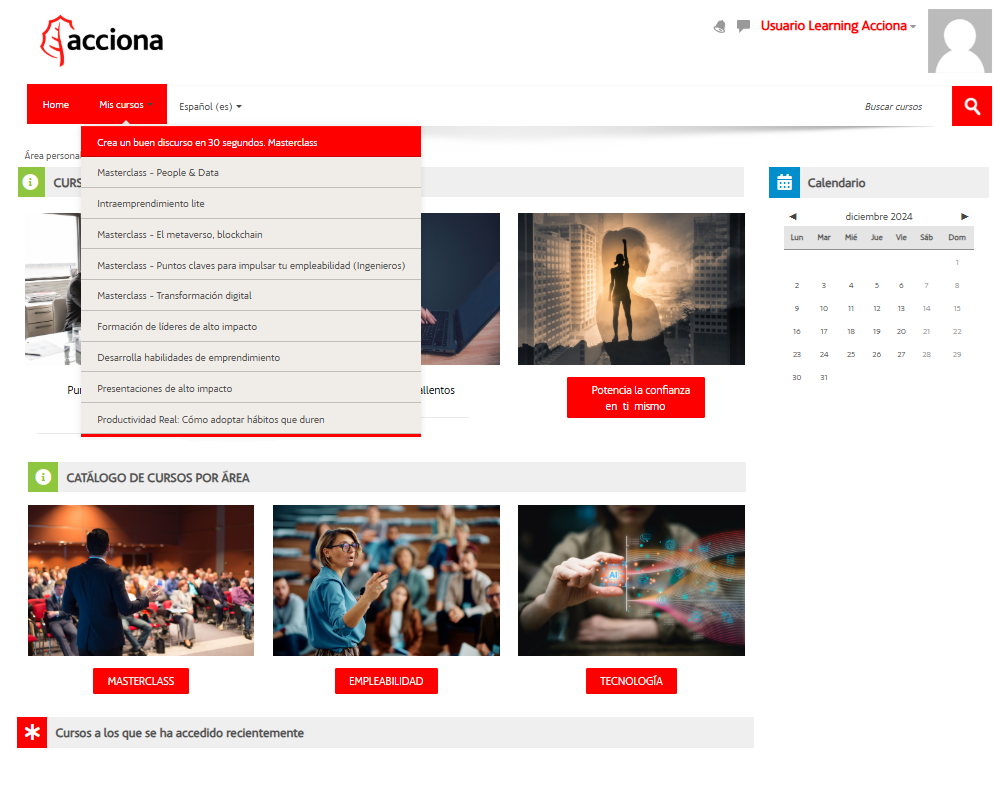1000x801 pixels.
Task: Open the Mis cursos menu
Action: (121, 105)
